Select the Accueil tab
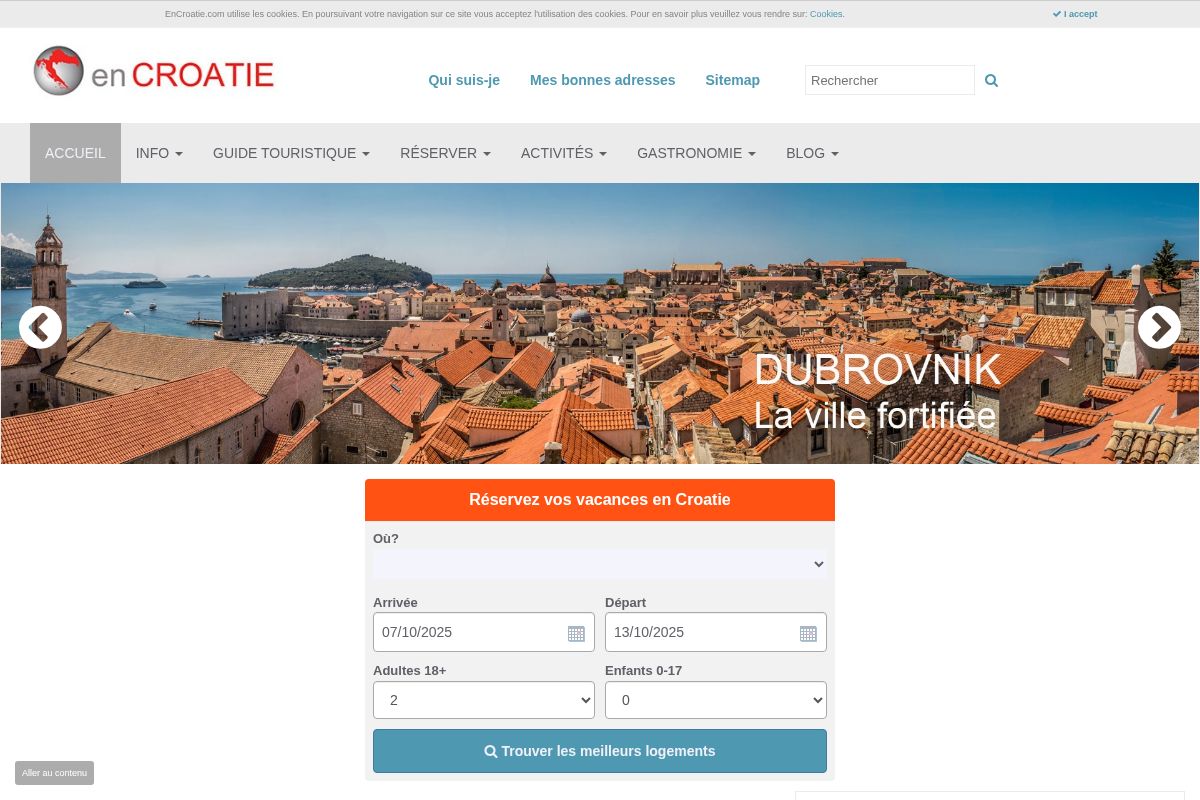The image size is (1200, 800). click(x=75, y=153)
